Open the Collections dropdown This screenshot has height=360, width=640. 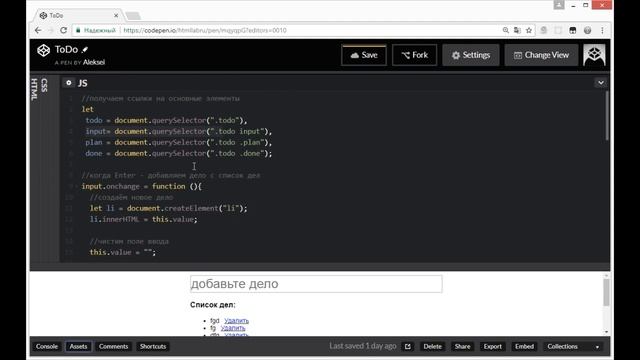point(573,347)
